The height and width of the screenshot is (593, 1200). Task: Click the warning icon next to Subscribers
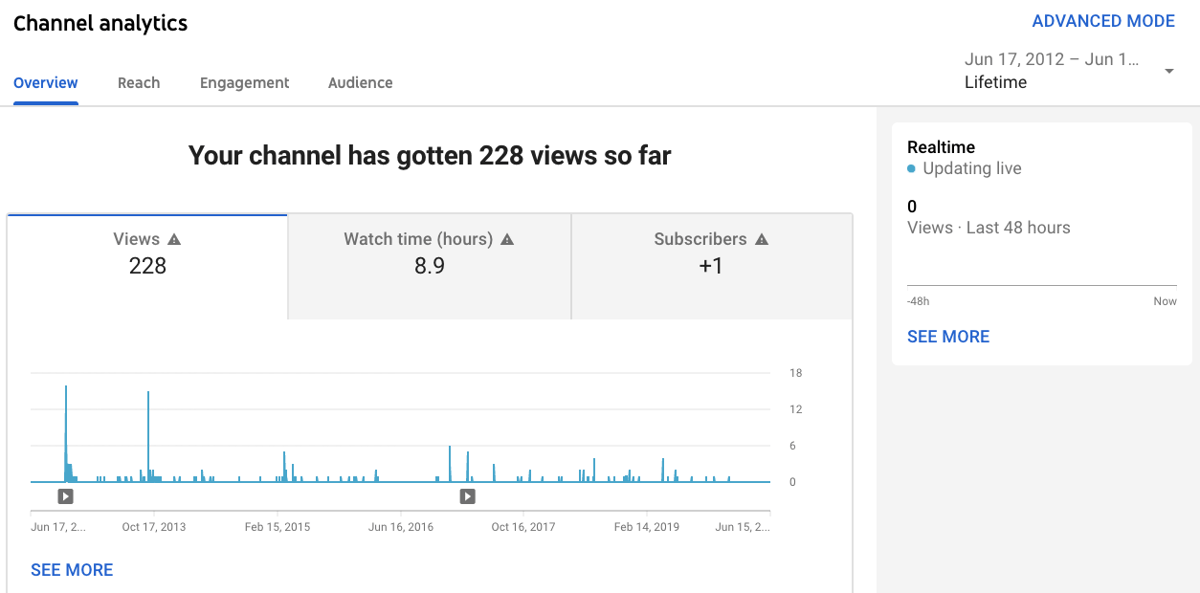point(762,238)
